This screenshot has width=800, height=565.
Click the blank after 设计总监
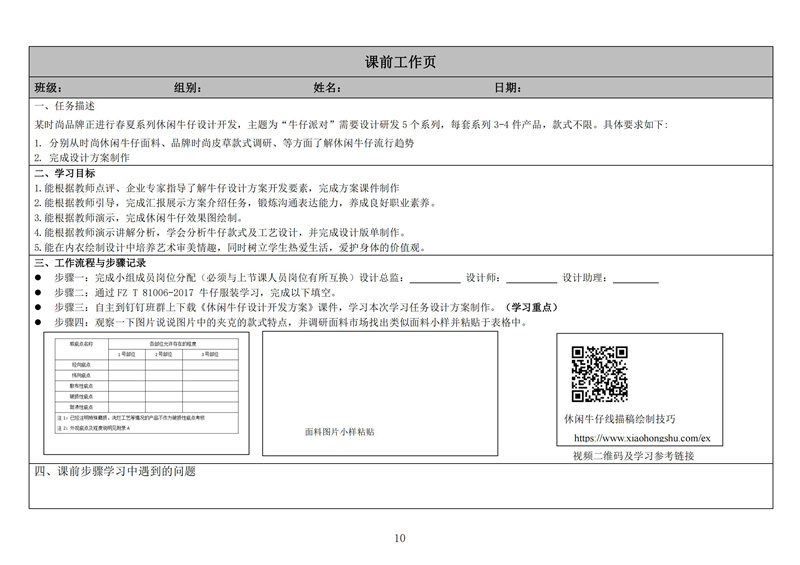tap(435, 279)
